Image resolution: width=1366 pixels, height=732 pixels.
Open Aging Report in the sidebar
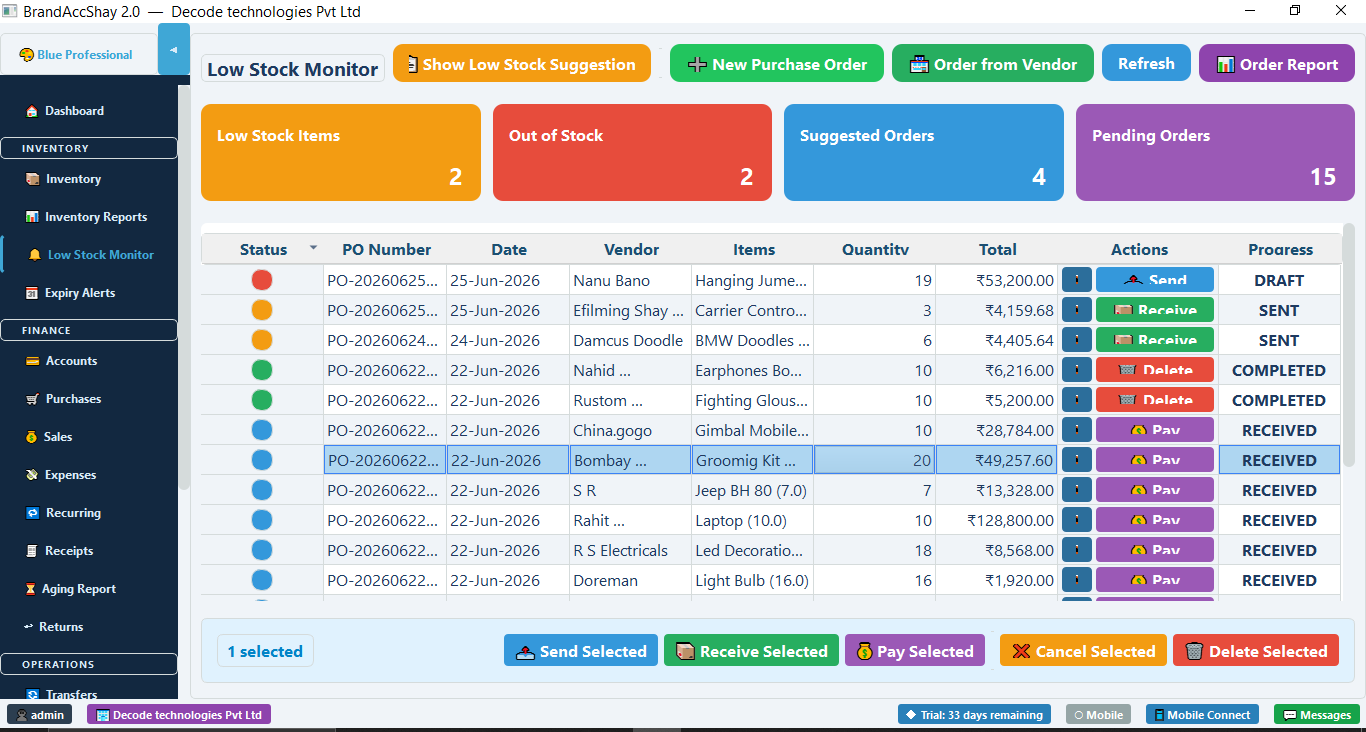pos(71,589)
